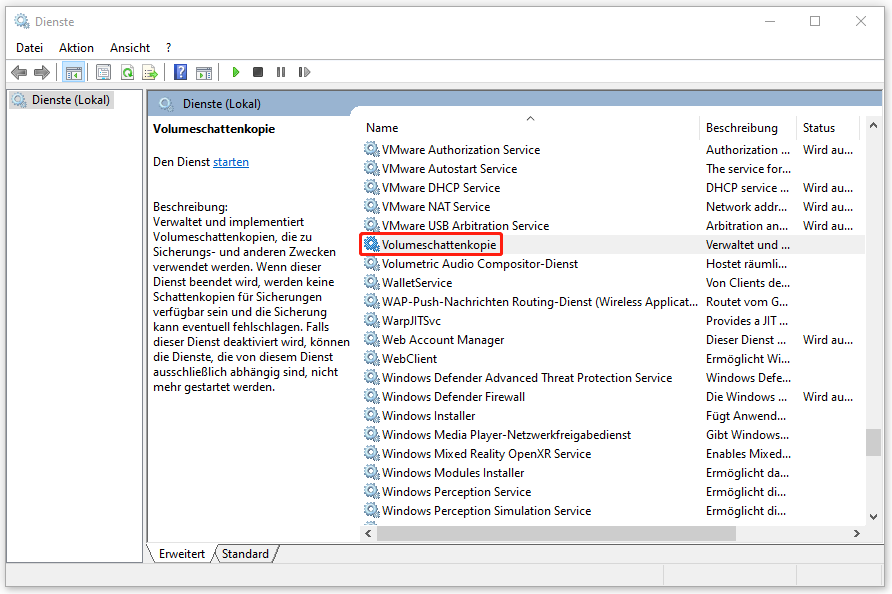Screen dimensions: 892x594
Task: Toggle the Action pane toolbar icon
Action: pyautogui.click(x=204, y=72)
